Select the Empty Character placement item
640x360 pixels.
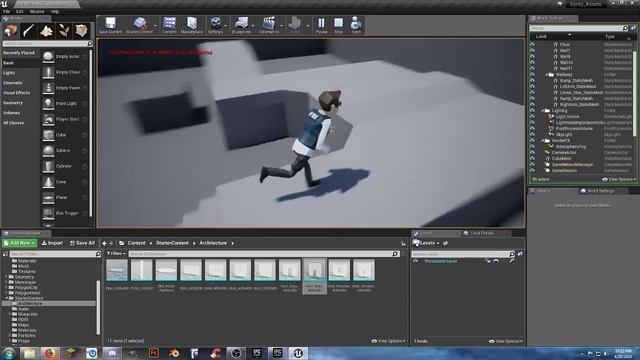click(x=65, y=72)
